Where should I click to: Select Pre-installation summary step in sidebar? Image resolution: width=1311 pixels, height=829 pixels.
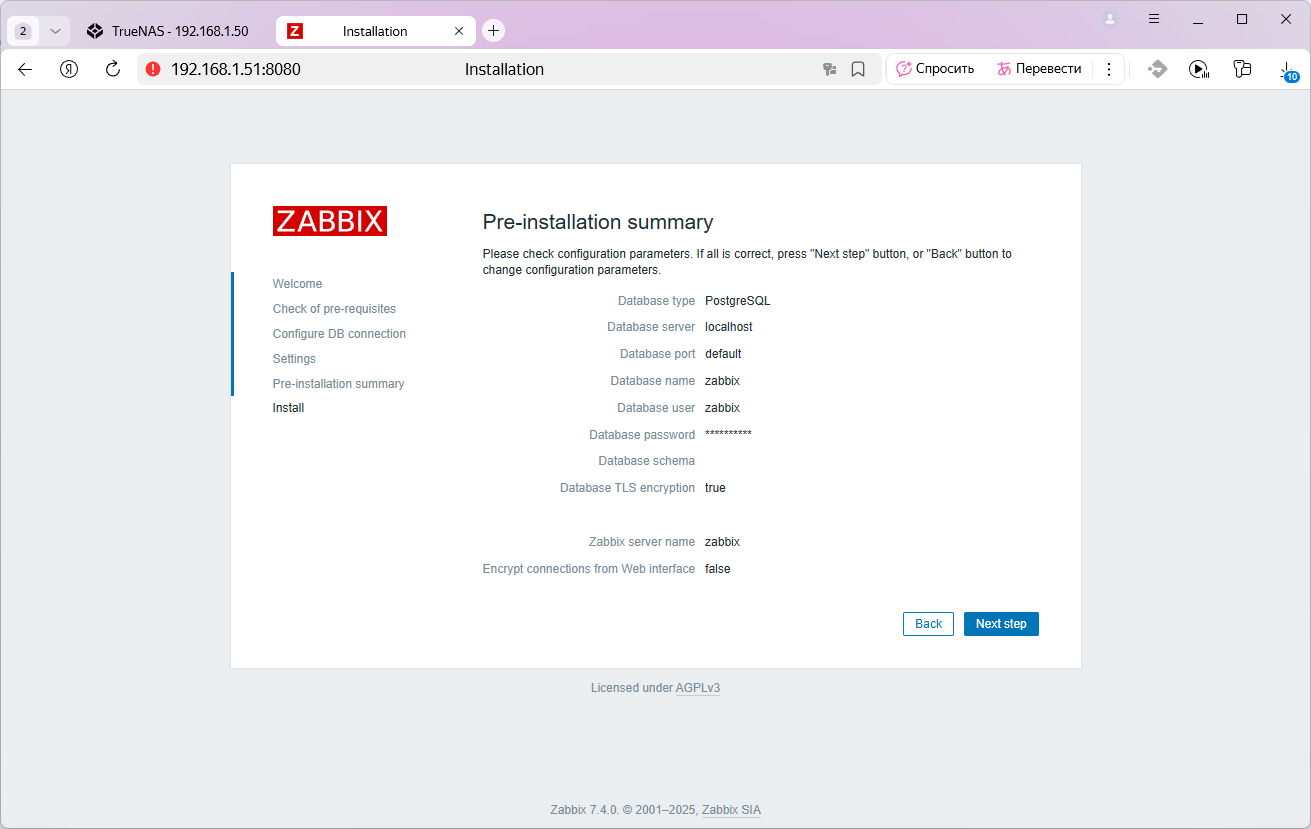pyautogui.click(x=338, y=384)
